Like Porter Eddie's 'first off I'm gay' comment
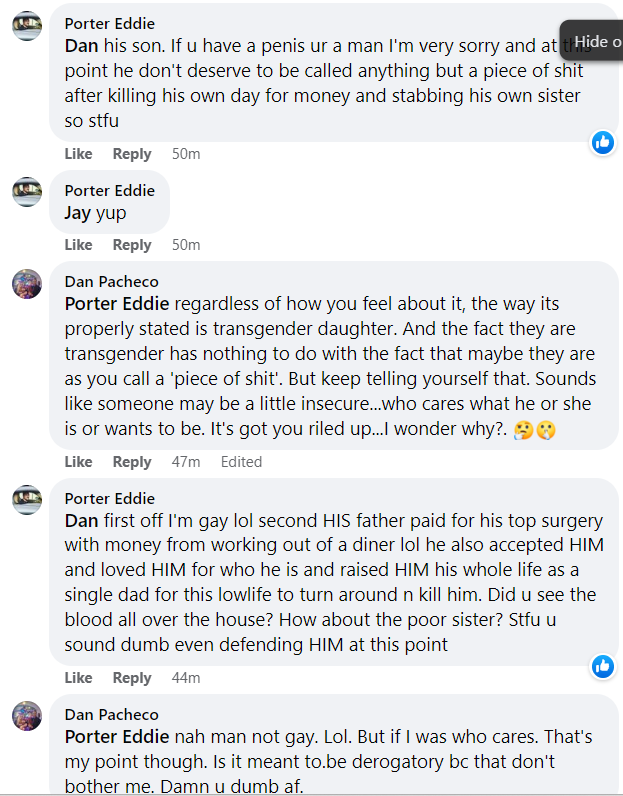The image size is (623, 796). click(x=78, y=678)
